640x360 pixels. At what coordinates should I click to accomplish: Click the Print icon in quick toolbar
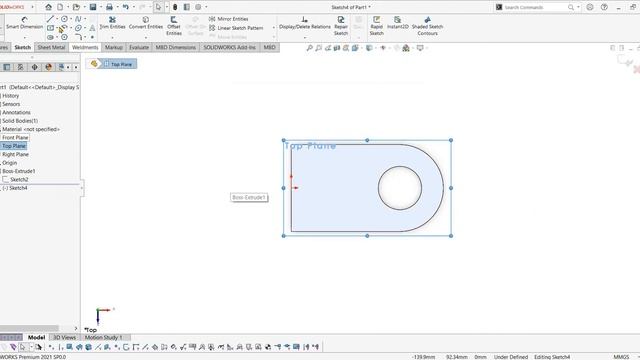[x=109, y=7]
